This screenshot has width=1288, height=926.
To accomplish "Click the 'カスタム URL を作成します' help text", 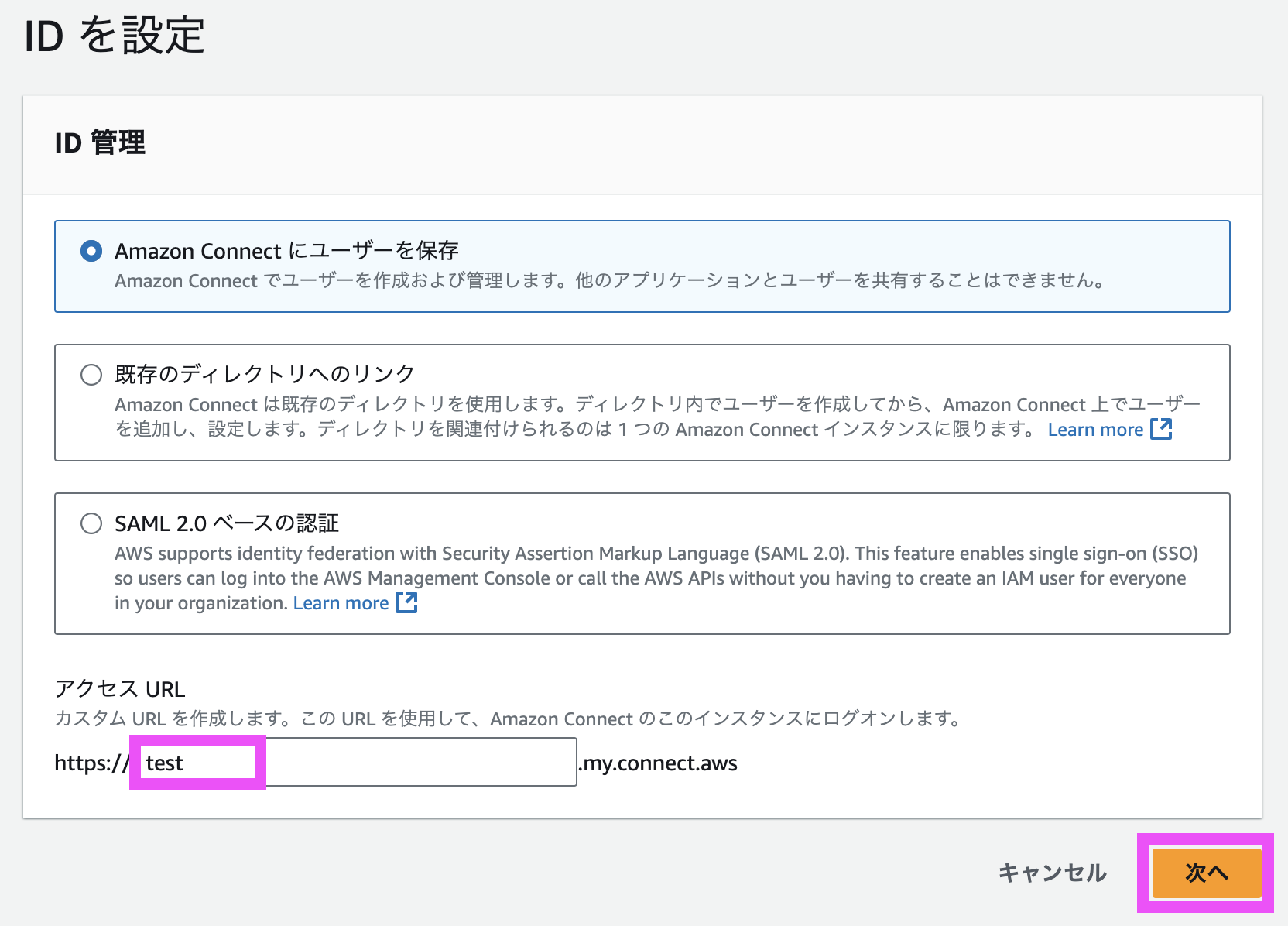I will 508,719.
